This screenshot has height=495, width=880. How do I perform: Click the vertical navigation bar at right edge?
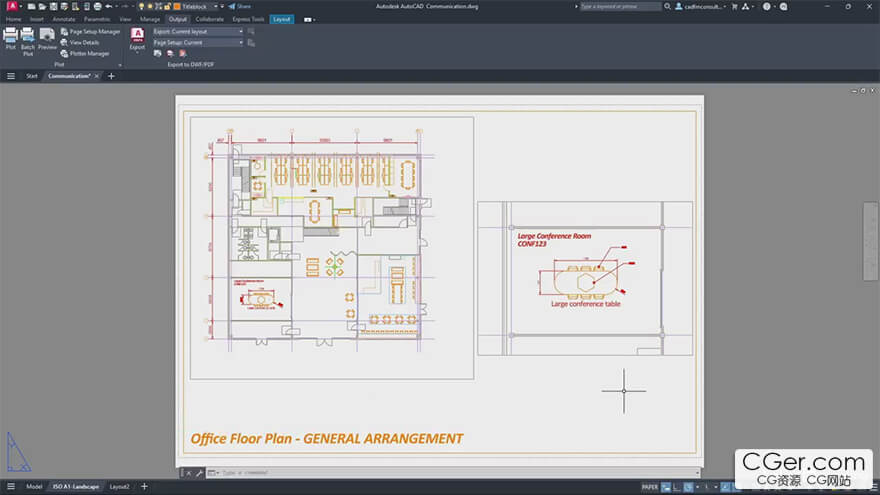(870, 241)
